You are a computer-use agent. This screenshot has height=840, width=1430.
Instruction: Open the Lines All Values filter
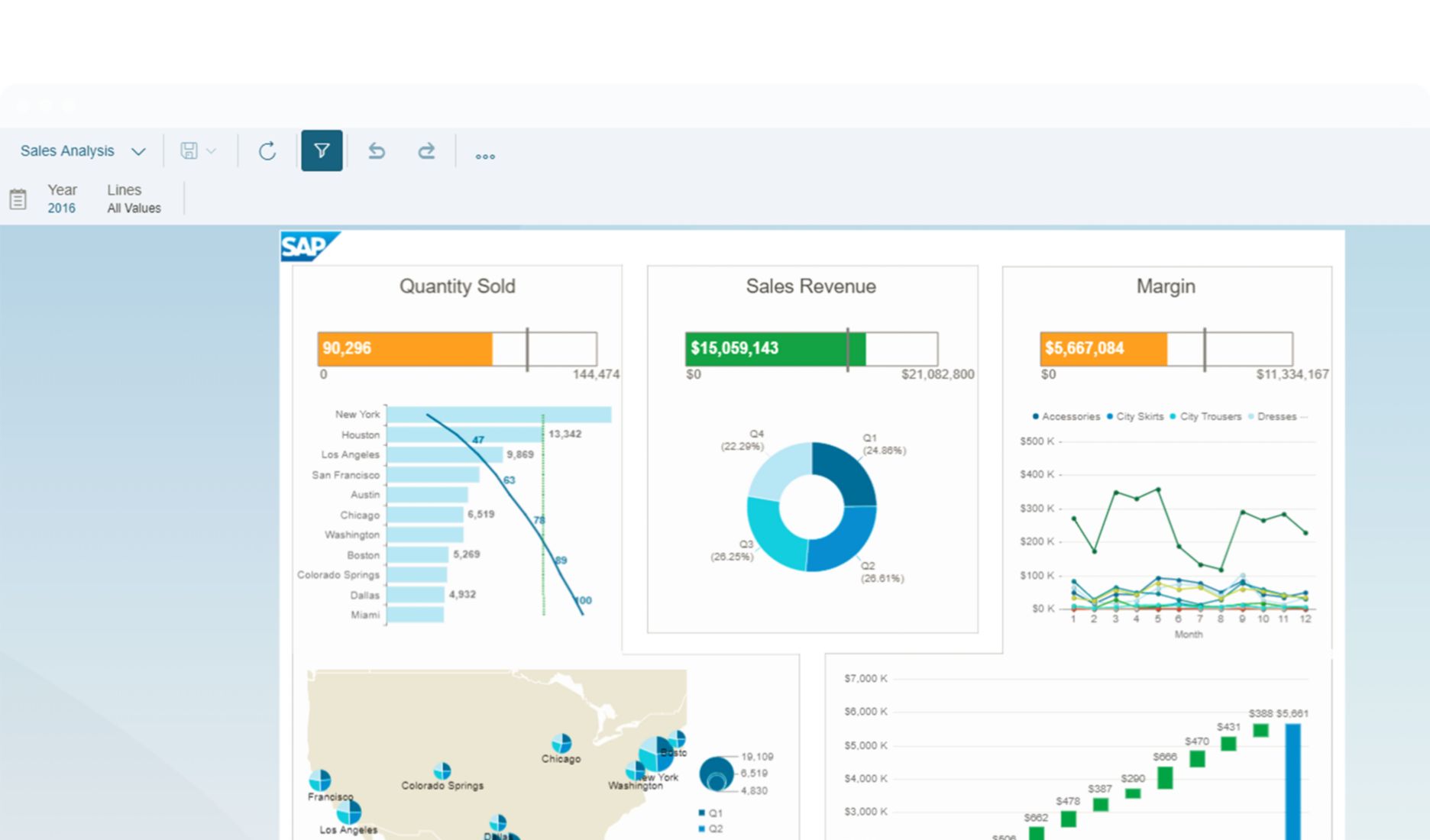coord(134,199)
